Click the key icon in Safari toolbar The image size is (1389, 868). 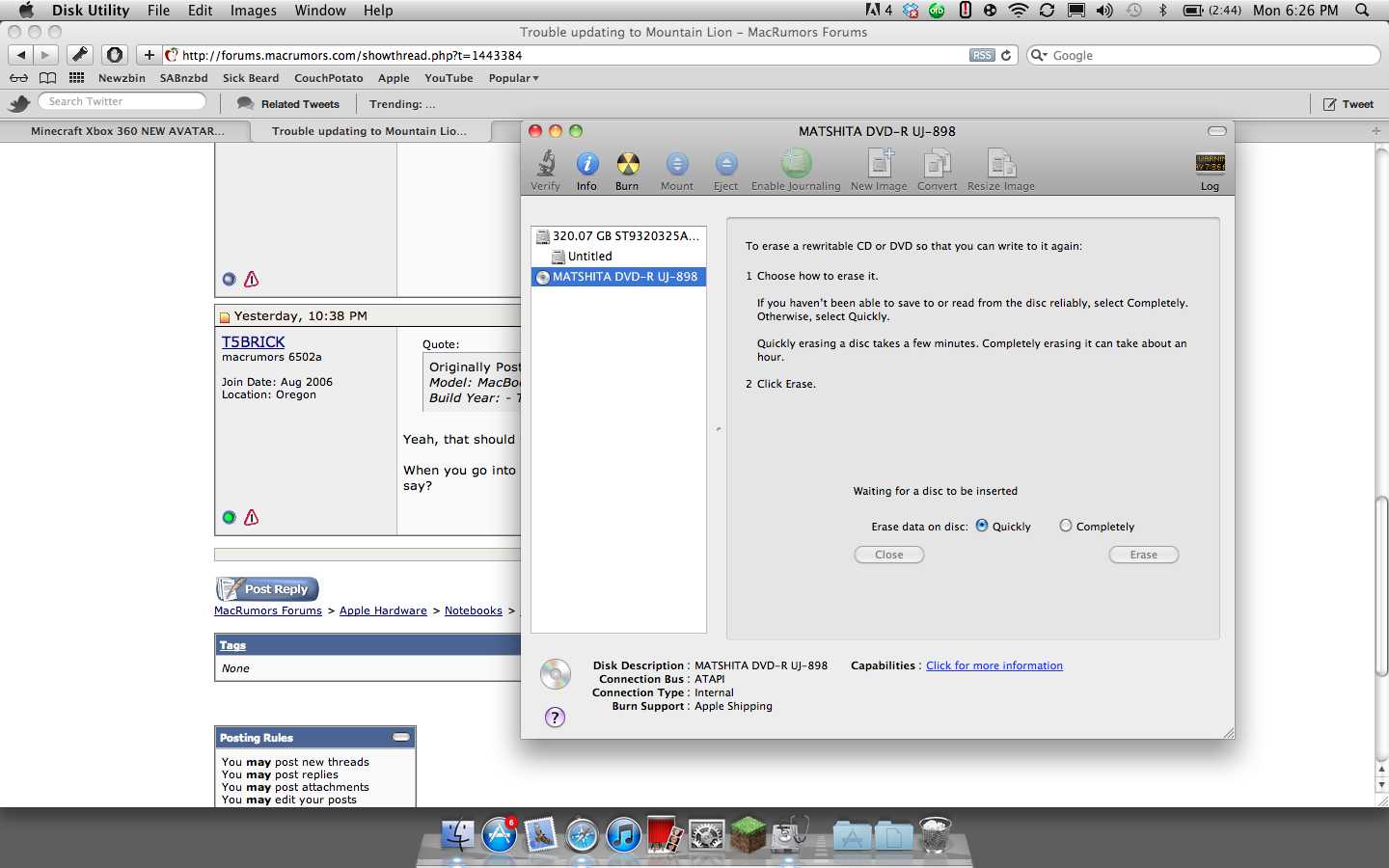pos(80,55)
